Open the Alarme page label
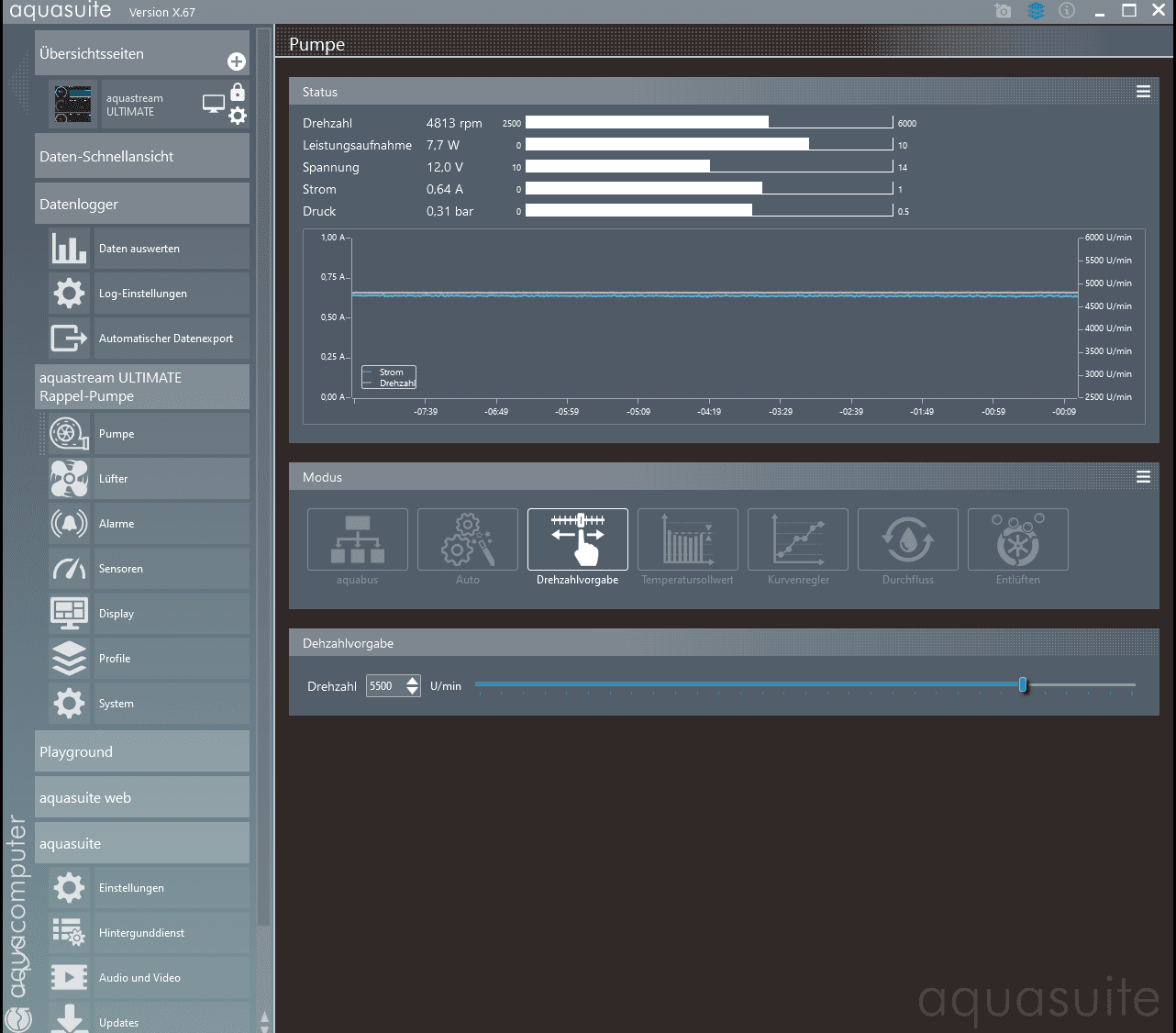 tap(116, 524)
